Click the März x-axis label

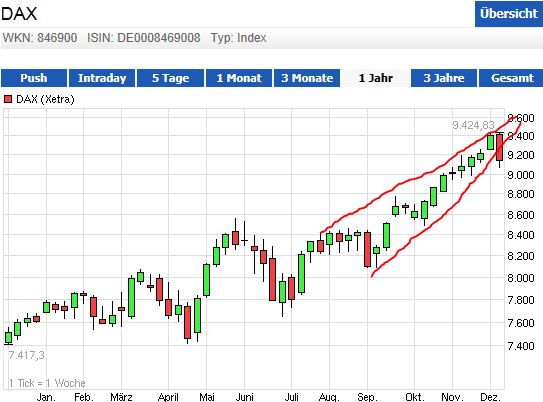tap(121, 397)
